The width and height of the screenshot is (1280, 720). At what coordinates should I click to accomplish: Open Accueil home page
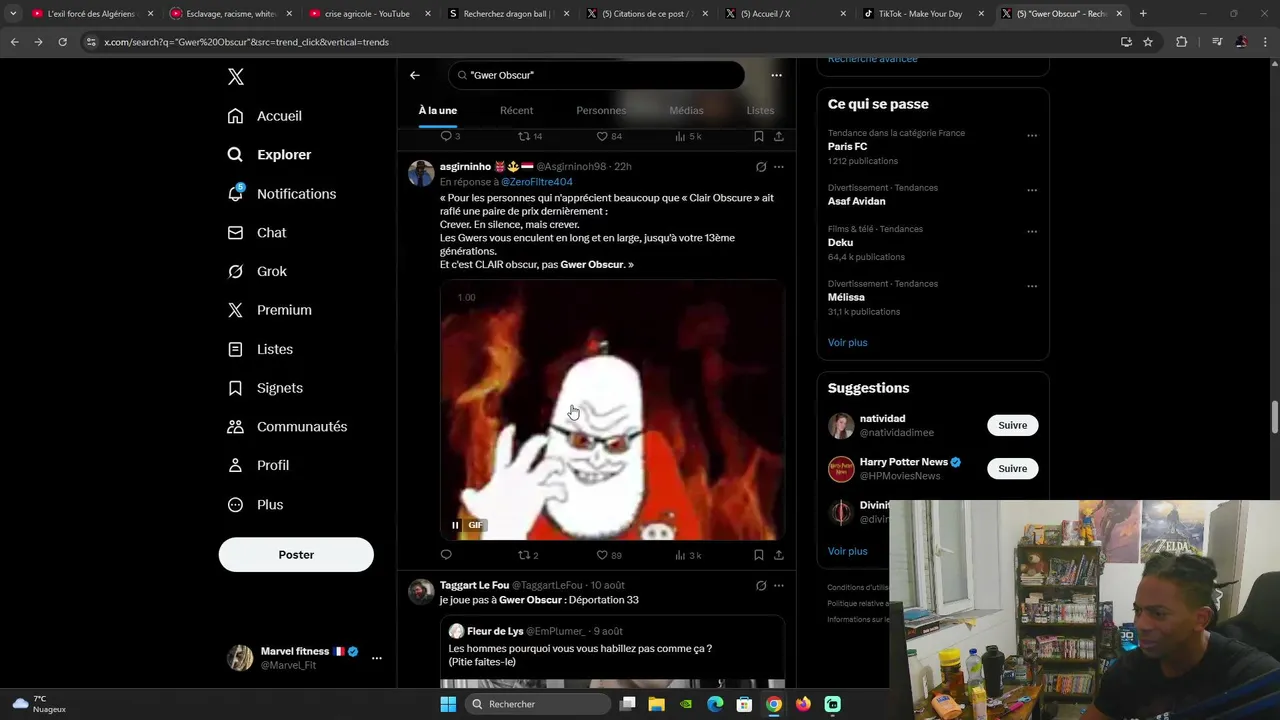click(x=265, y=116)
